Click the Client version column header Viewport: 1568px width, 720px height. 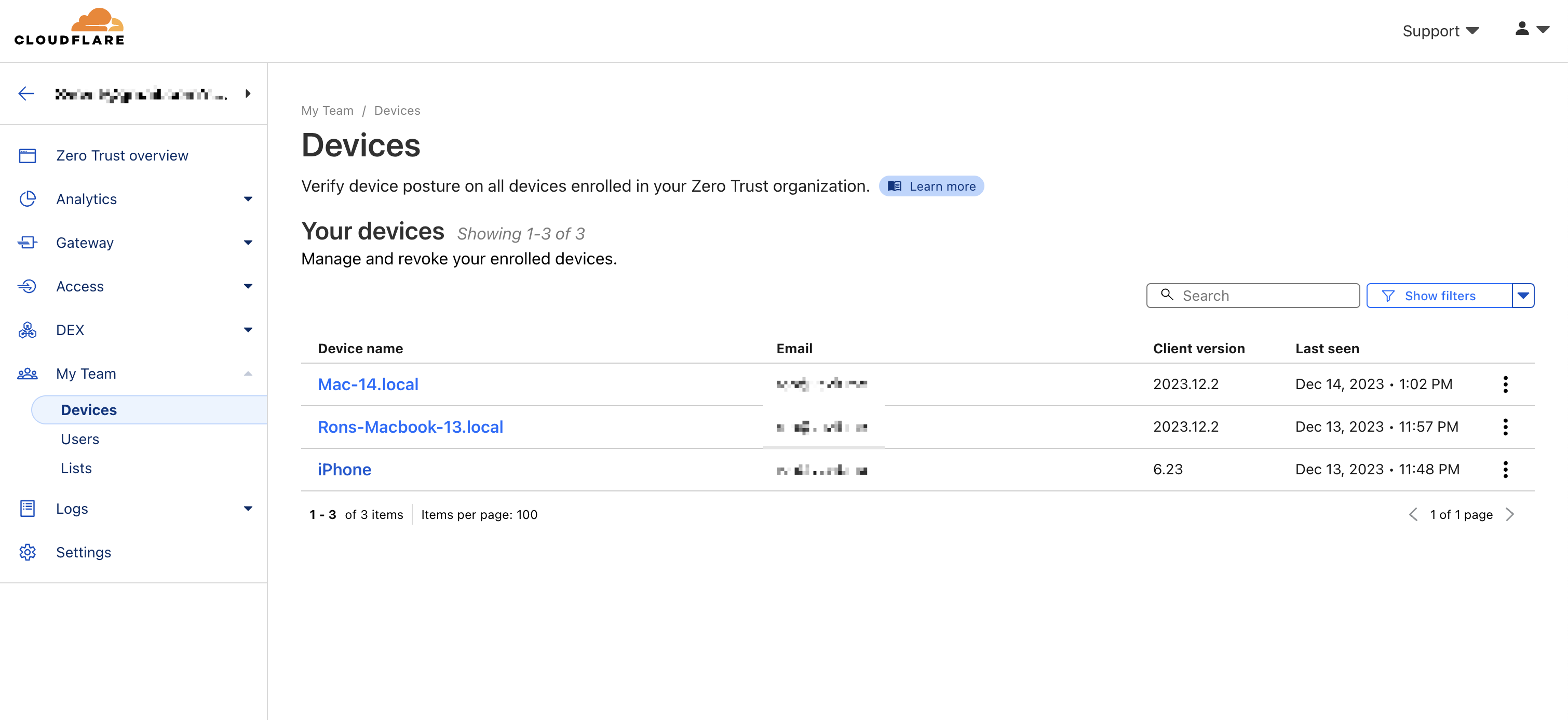(x=1198, y=349)
